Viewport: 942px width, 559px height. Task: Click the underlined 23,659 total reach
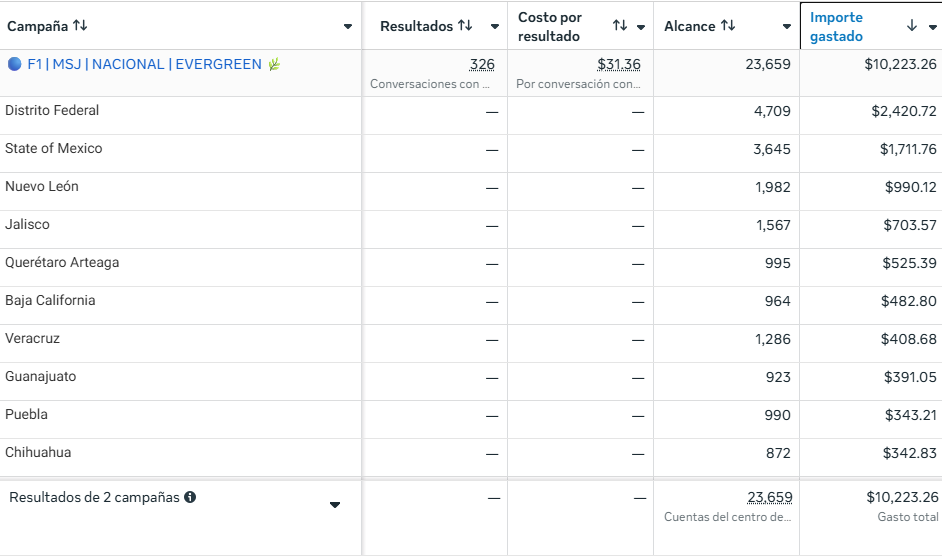pos(769,497)
